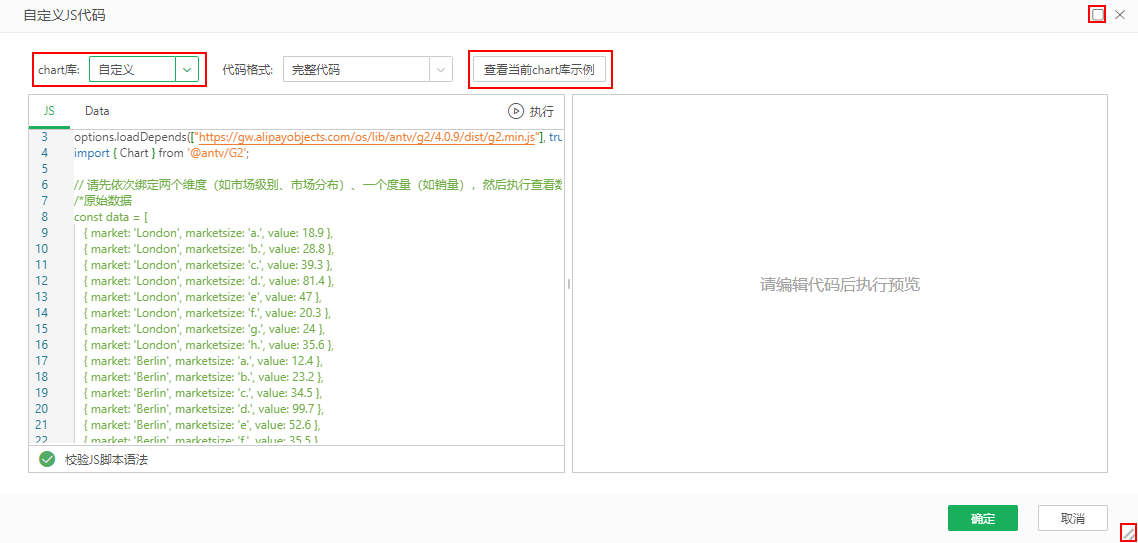The width and height of the screenshot is (1138, 543).
Task: Run the code with the 执行 play icon
Action: pyautogui.click(x=516, y=111)
